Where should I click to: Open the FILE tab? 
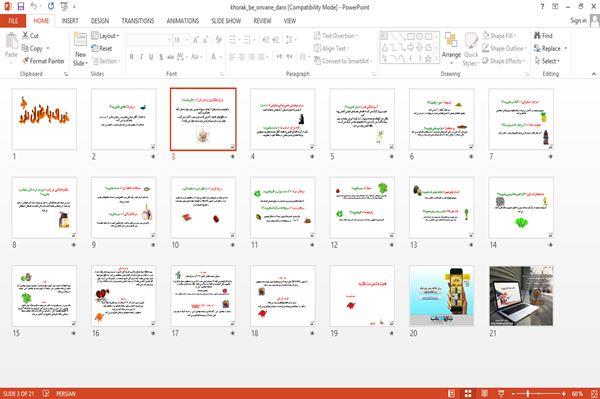coord(13,21)
